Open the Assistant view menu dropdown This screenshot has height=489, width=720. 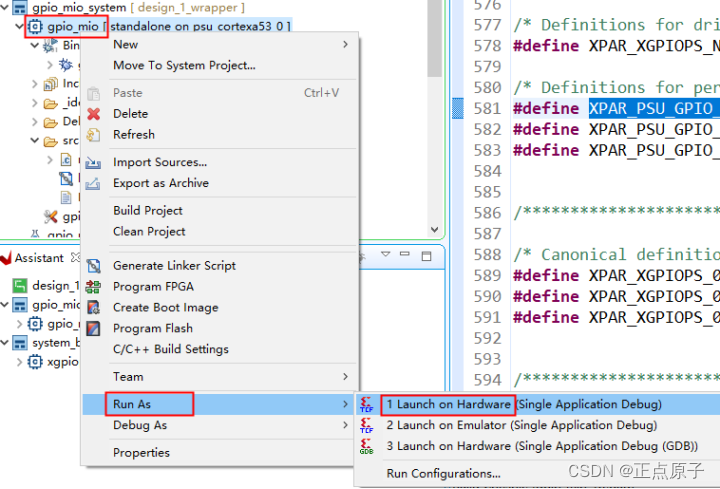pyautogui.click(x=385, y=255)
